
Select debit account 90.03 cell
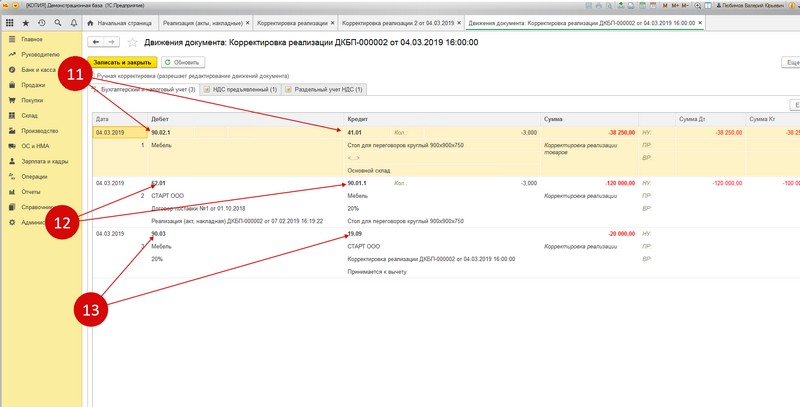point(159,234)
